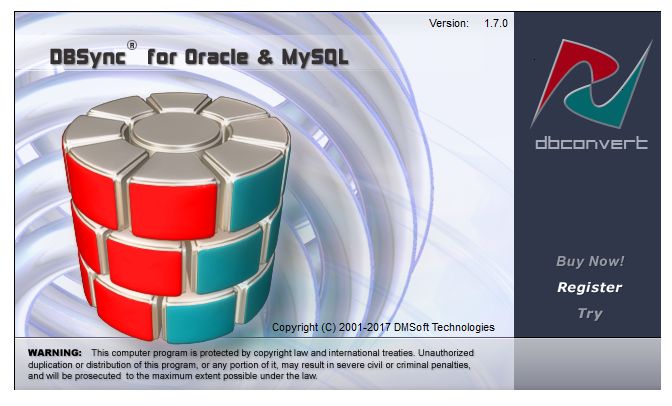Choose Try to start trial
Image resolution: width=672 pixels, height=406 pixels.
coord(590,313)
